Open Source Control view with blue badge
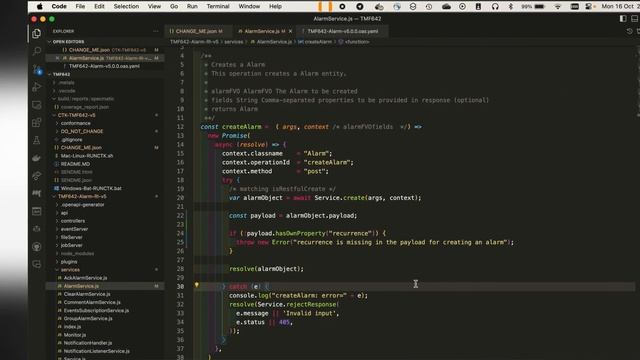This screenshot has height=360, width=640. (x=37, y=70)
